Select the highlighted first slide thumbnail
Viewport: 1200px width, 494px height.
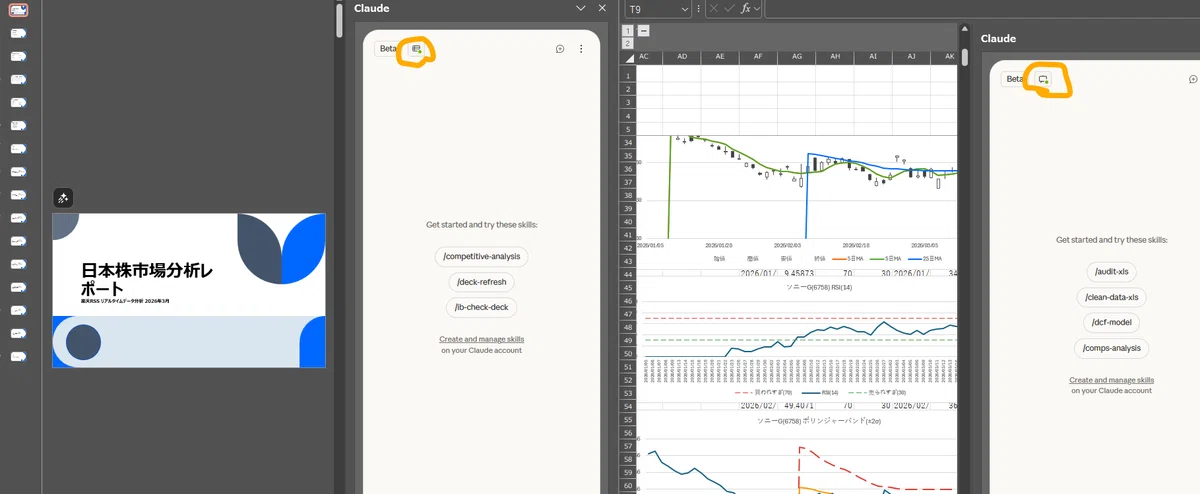tap(18, 10)
